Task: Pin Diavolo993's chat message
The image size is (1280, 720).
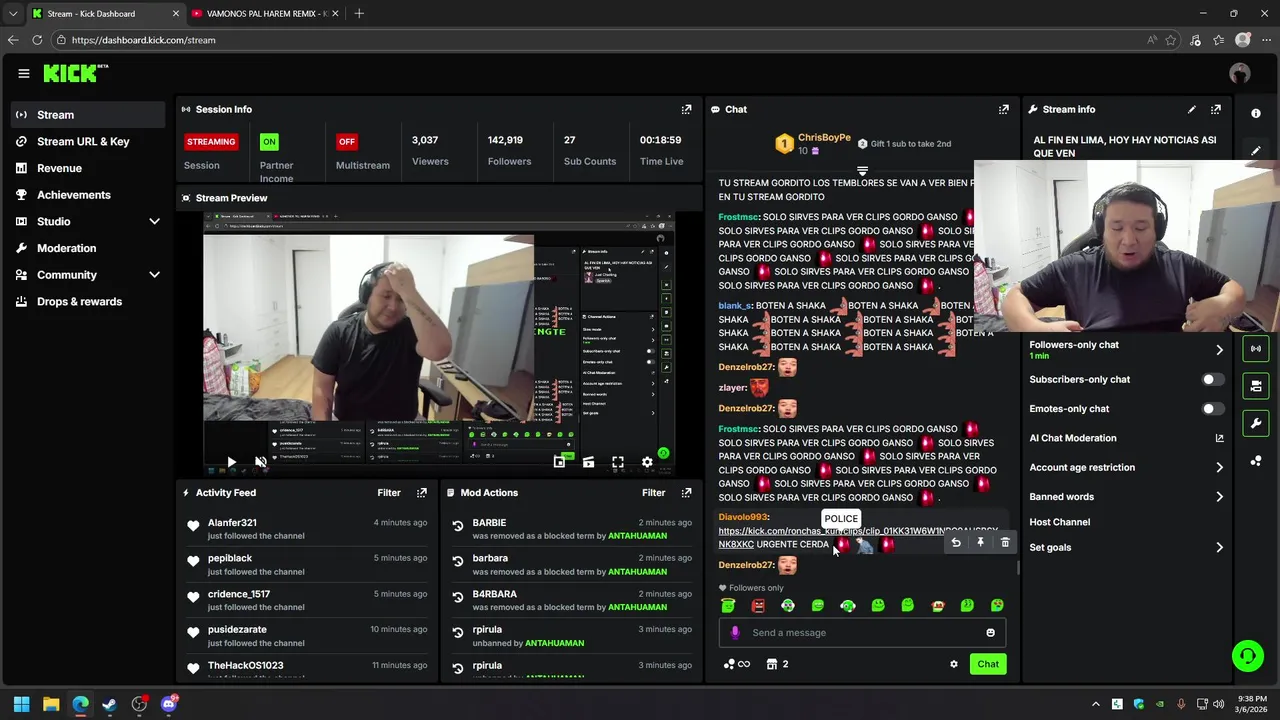Action: point(980,543)
